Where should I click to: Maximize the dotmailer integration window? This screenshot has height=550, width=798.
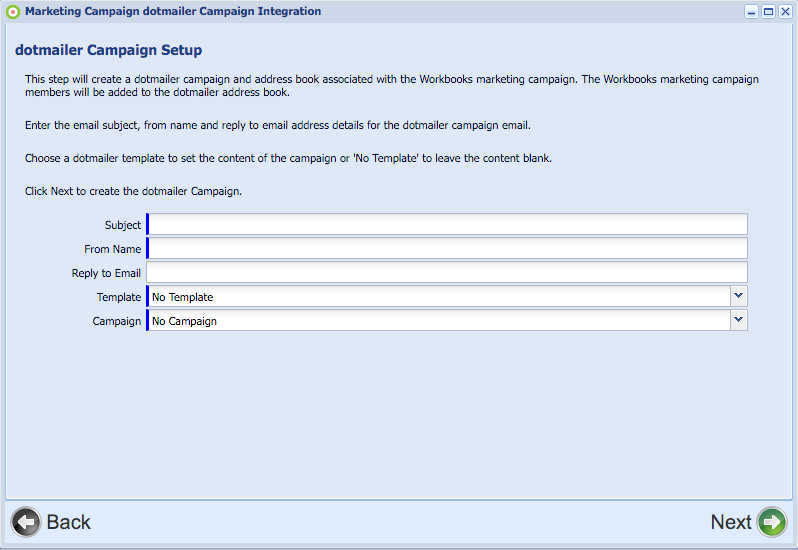coord(768,12)
